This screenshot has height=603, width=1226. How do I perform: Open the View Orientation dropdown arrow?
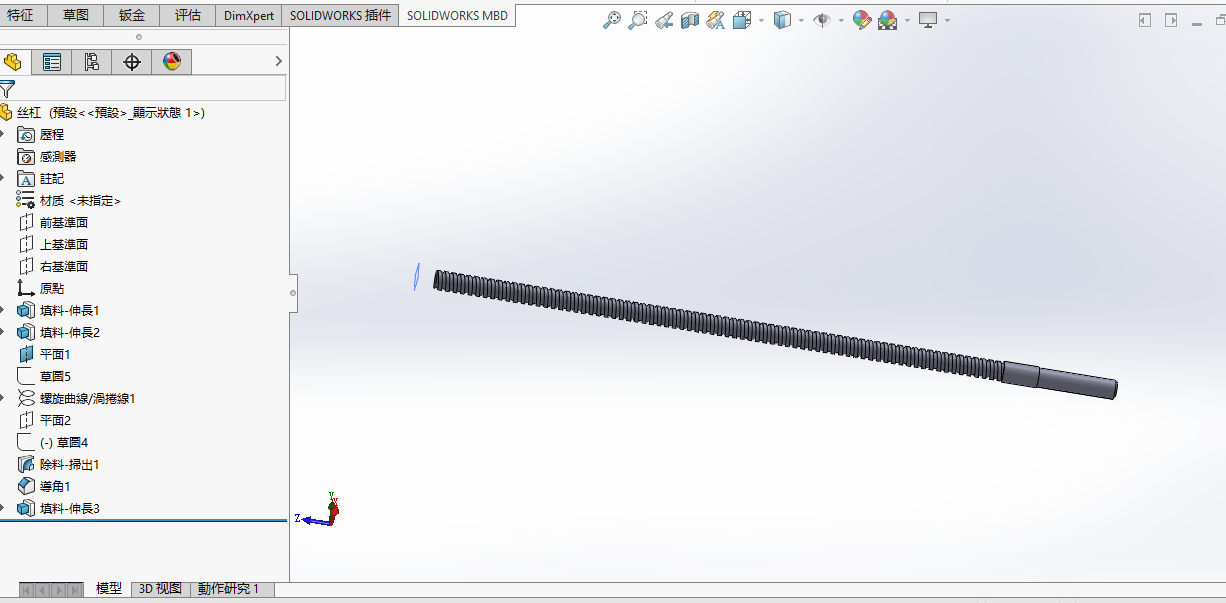[761, 20]
